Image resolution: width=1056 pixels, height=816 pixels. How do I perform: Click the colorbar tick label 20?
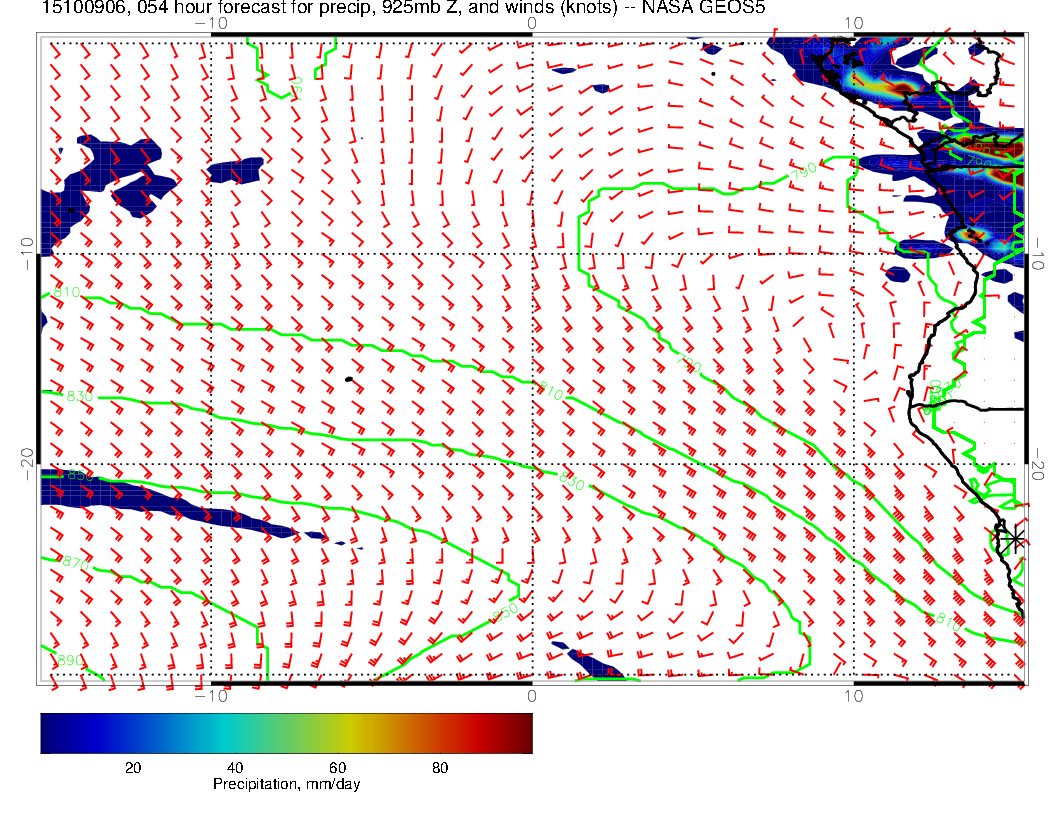[132, 767]
